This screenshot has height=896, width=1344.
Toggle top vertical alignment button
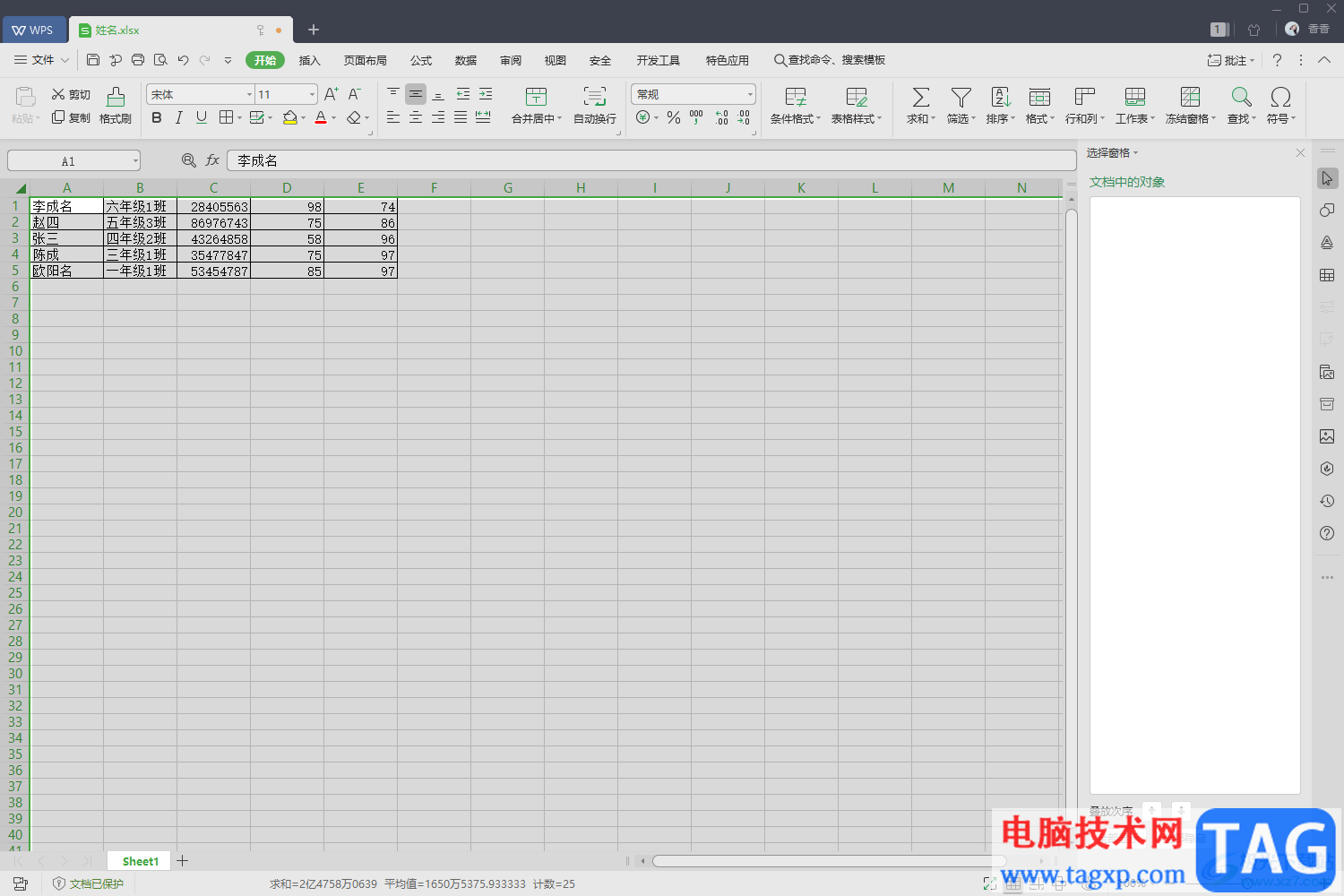393,94
